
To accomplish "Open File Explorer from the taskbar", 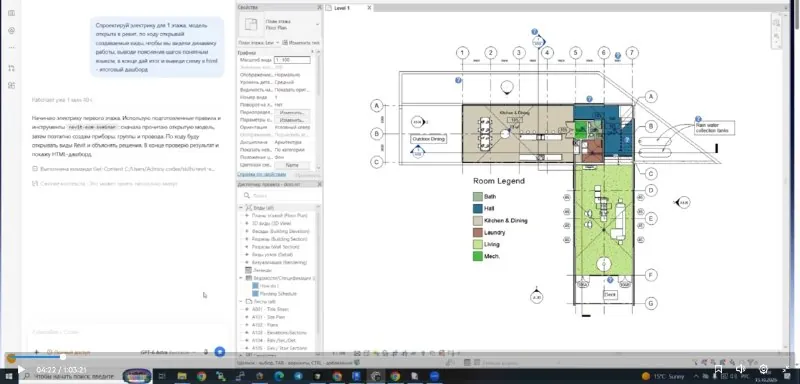I will point(182,377).
